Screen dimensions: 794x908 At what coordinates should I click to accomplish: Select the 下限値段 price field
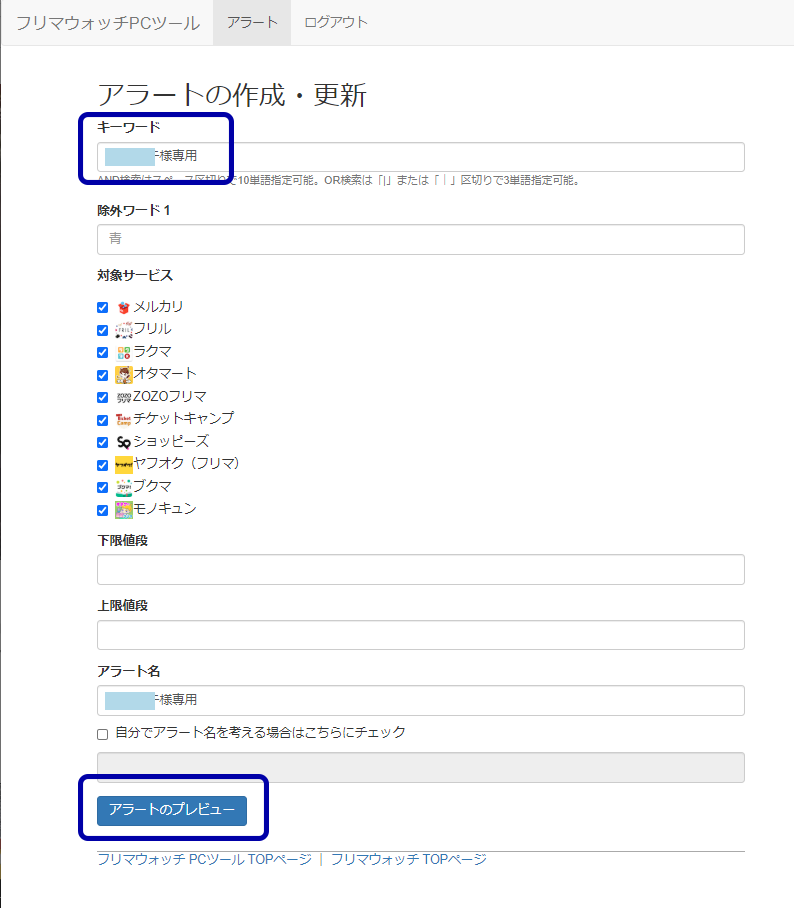pos(420,569)
